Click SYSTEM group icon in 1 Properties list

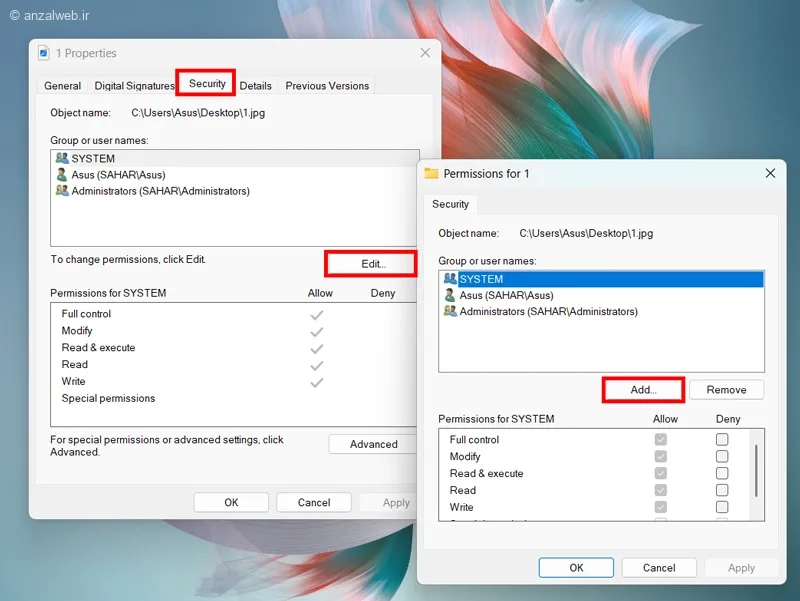pyautogui.click(x=62, y=158)
